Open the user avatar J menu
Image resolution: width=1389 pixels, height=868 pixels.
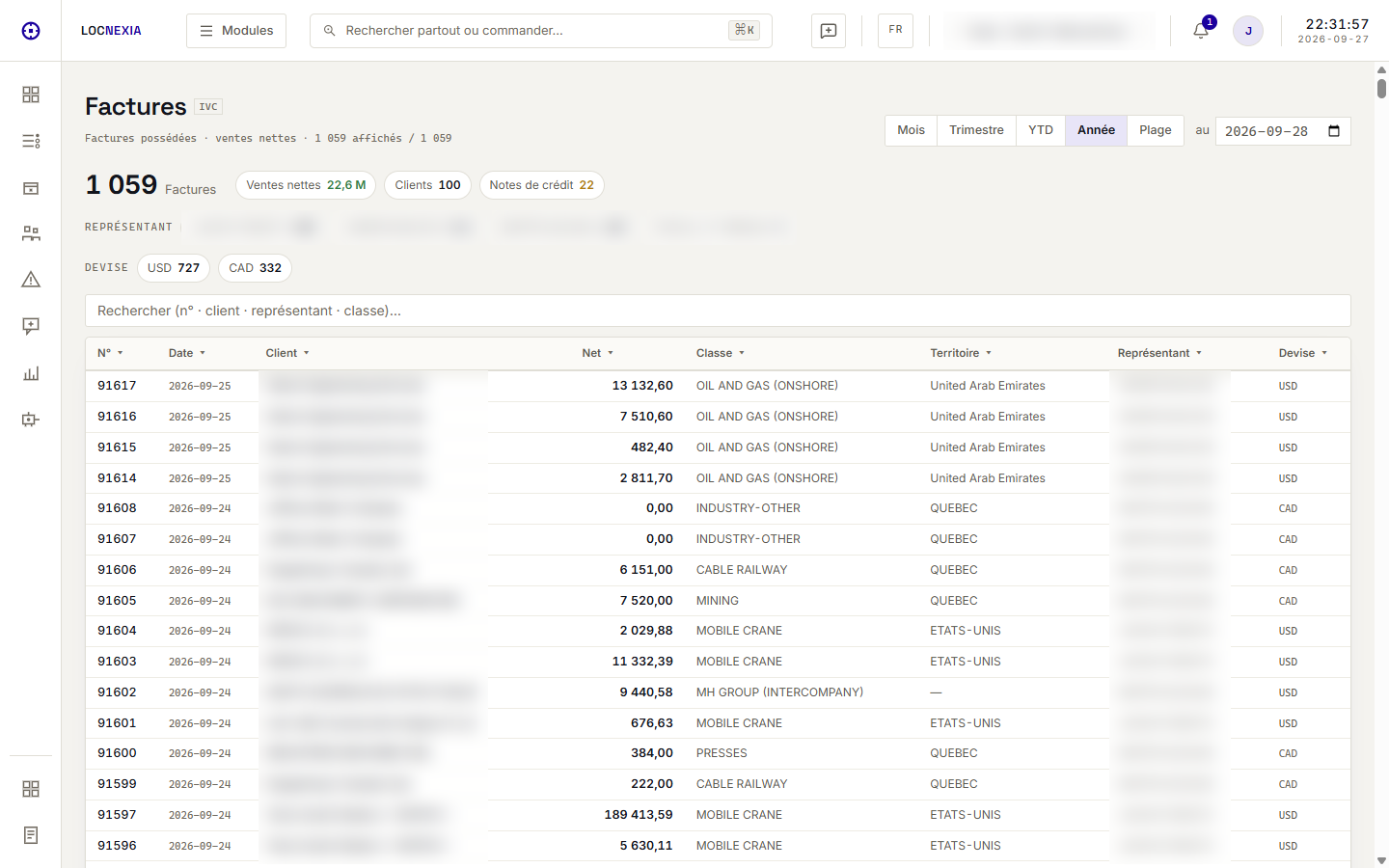(1248, 31)
